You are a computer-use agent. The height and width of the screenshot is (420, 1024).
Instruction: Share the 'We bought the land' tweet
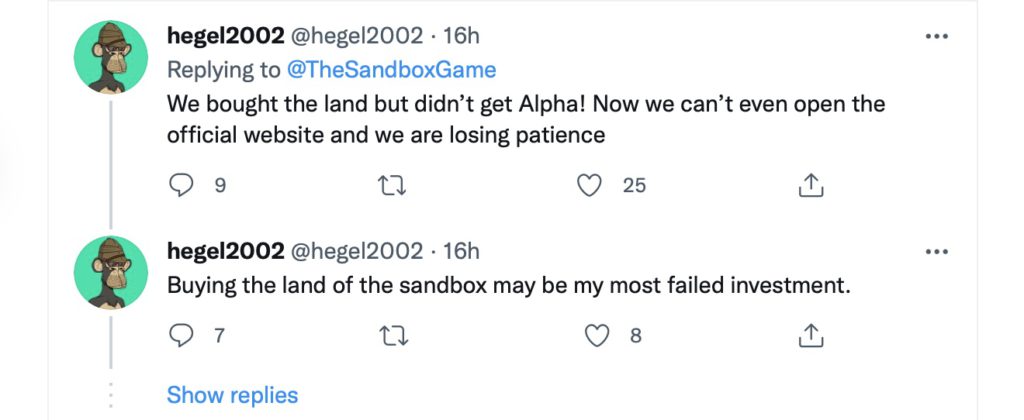point(811,185)
